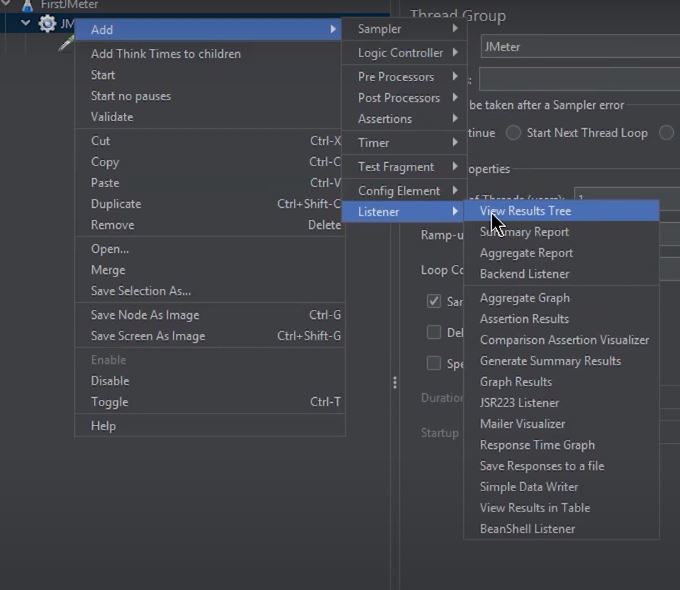Click the FirstJMeter test plan flask icon

(27, 5)
